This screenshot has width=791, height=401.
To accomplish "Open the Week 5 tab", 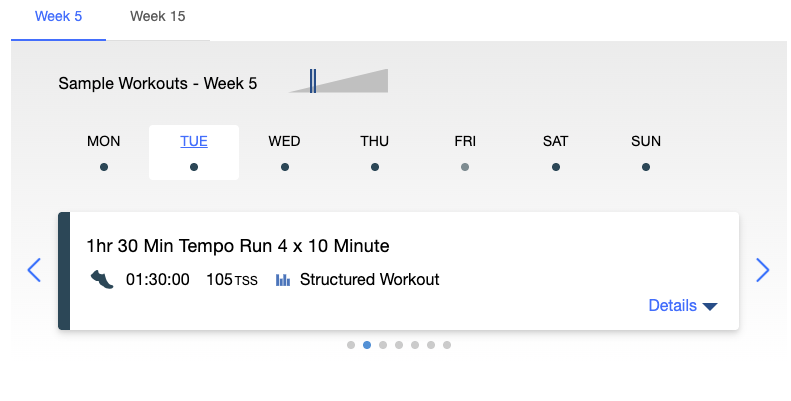I will tap(59, 17).
